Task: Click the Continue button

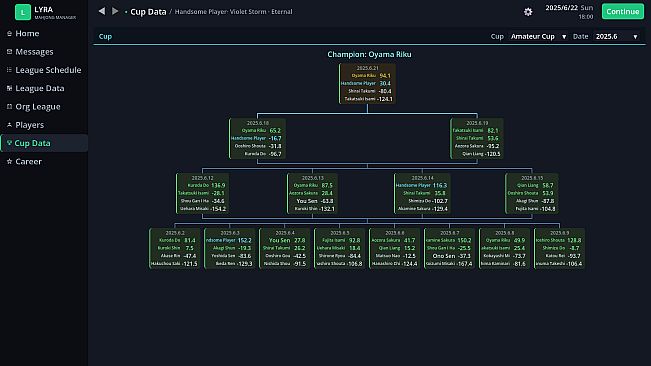Action: 622,12
